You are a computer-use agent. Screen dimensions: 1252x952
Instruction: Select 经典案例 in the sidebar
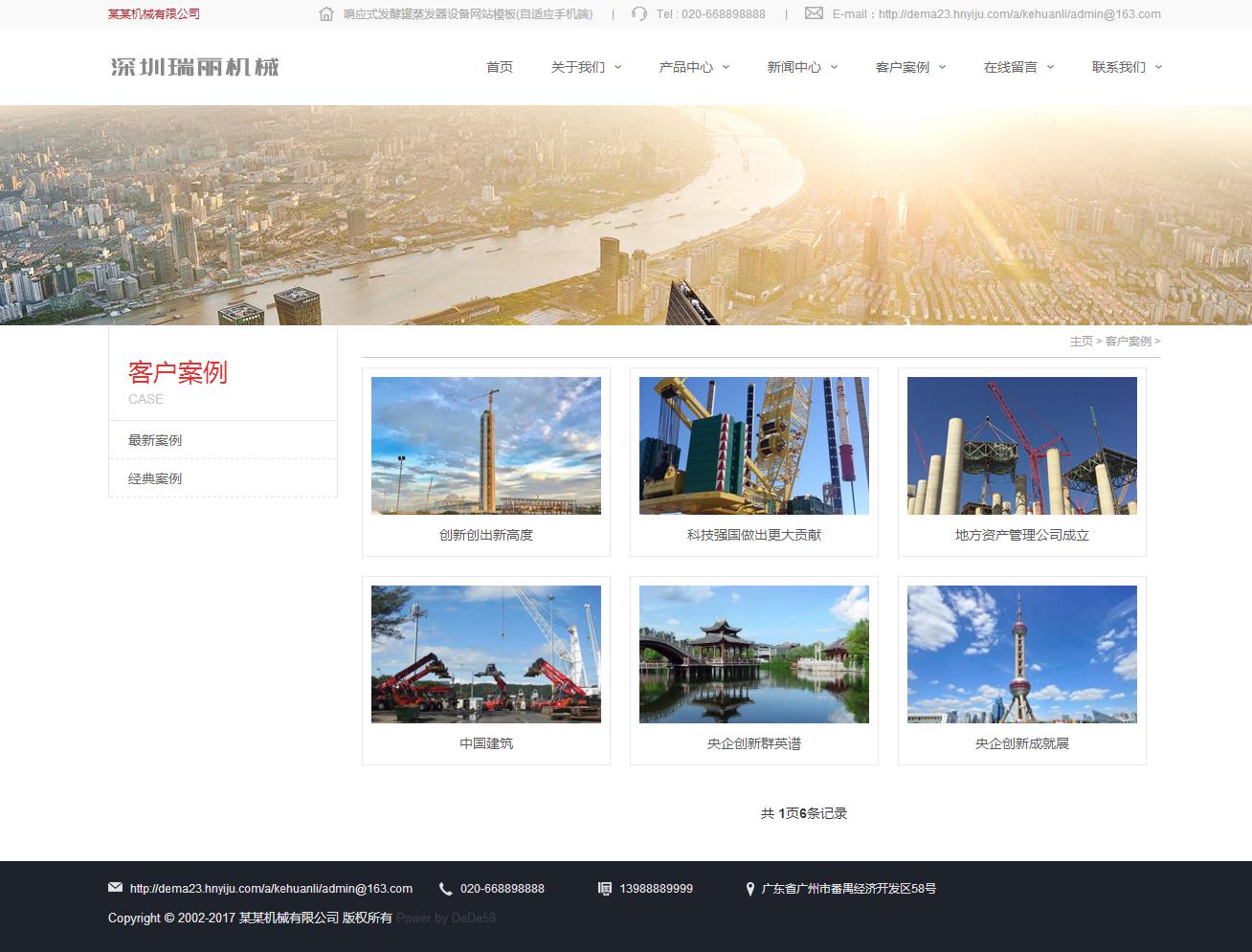tap(155, 478)
